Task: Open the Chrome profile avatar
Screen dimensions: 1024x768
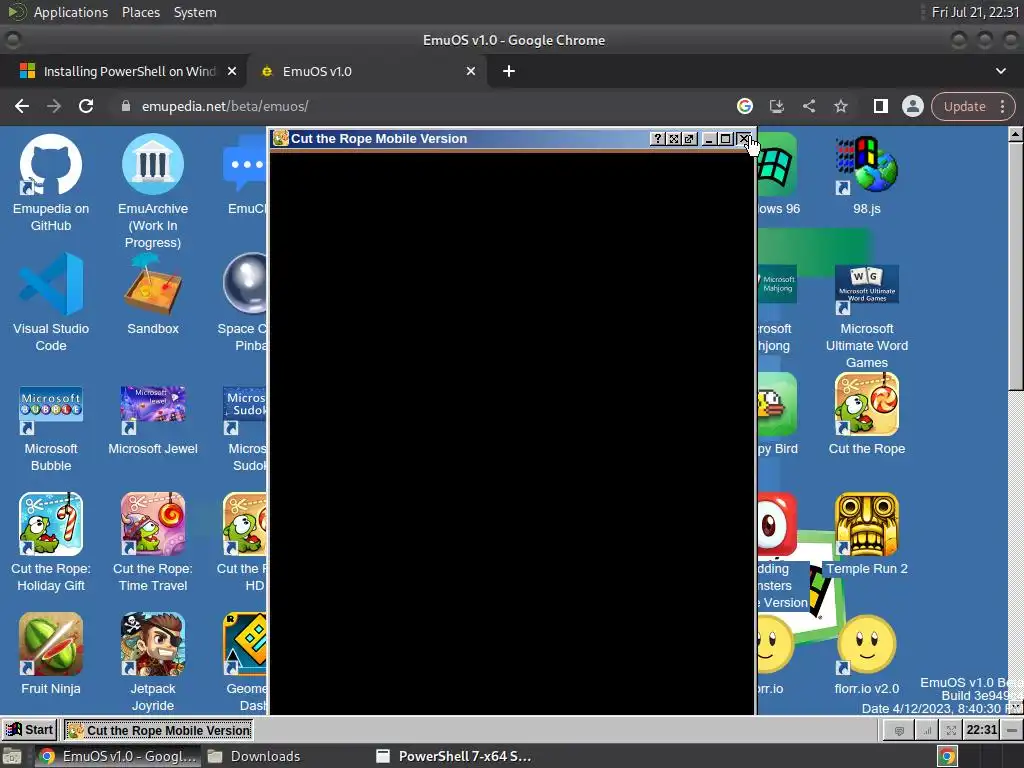Action: pyautogui.click(x=912, y=106)
